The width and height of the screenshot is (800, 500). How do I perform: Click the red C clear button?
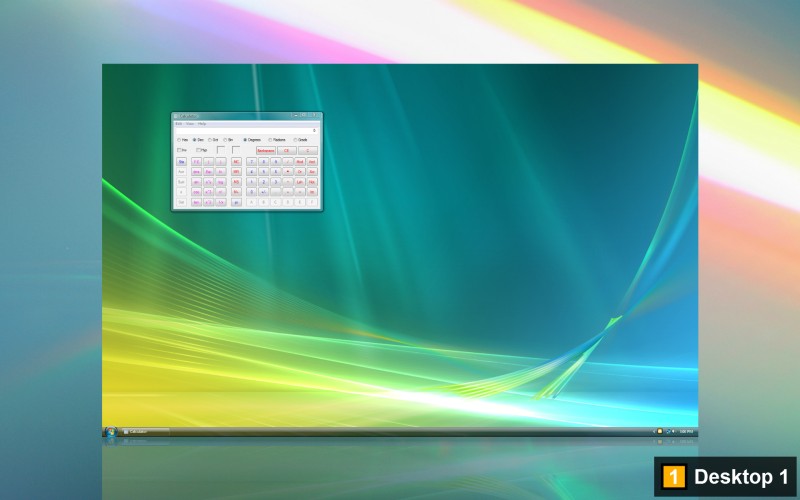click(308, 151)
